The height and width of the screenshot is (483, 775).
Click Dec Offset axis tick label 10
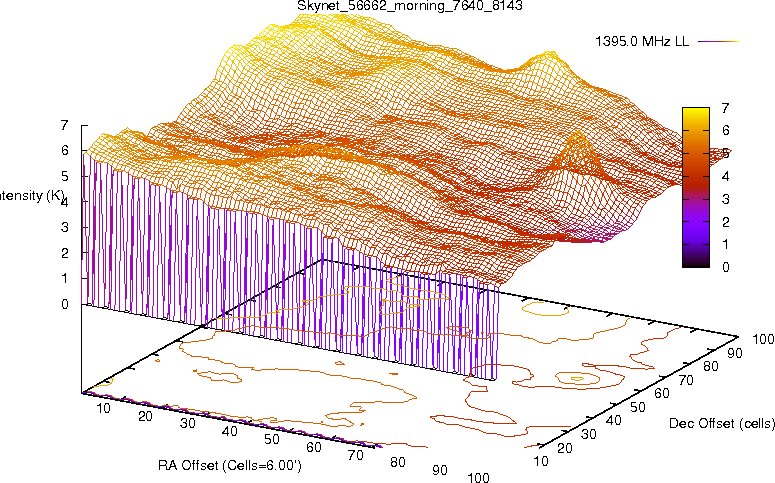tap(541, 461)
